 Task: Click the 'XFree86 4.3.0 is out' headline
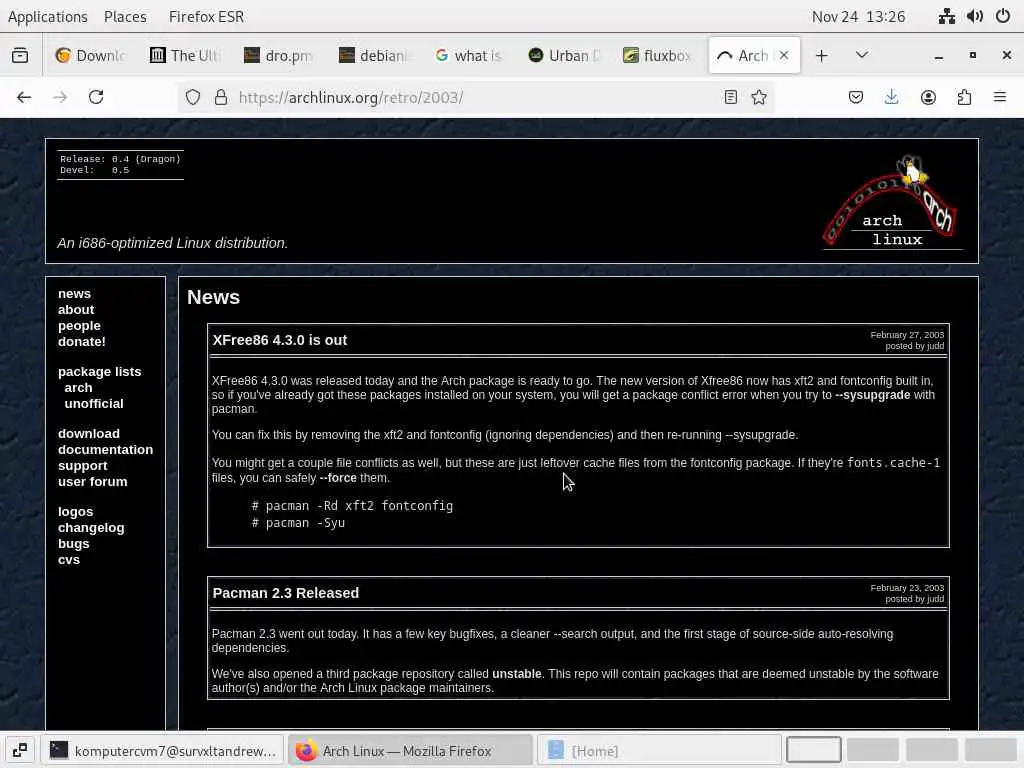coord(280,340)
